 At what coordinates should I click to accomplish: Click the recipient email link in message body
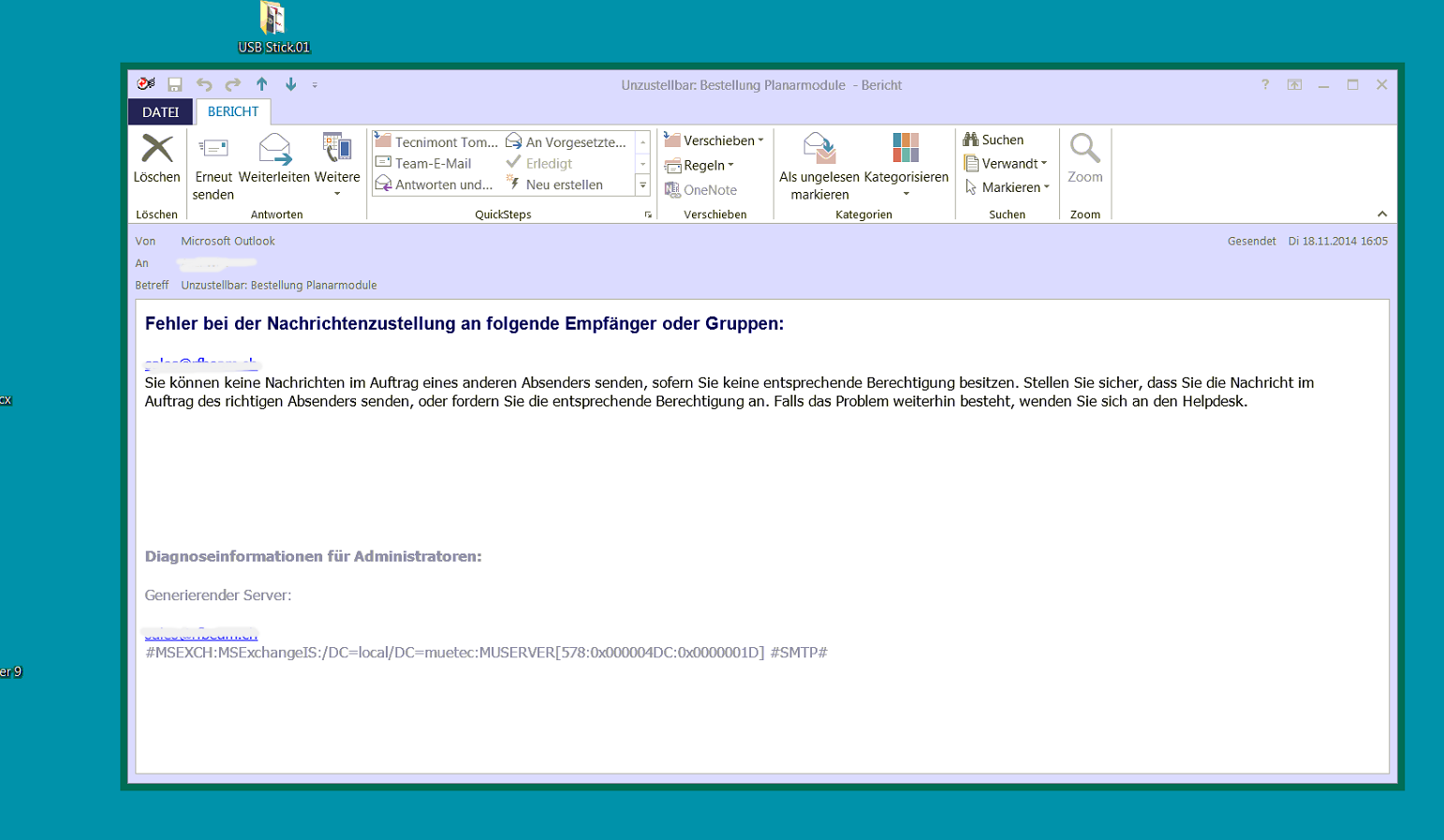pos(200,363)
